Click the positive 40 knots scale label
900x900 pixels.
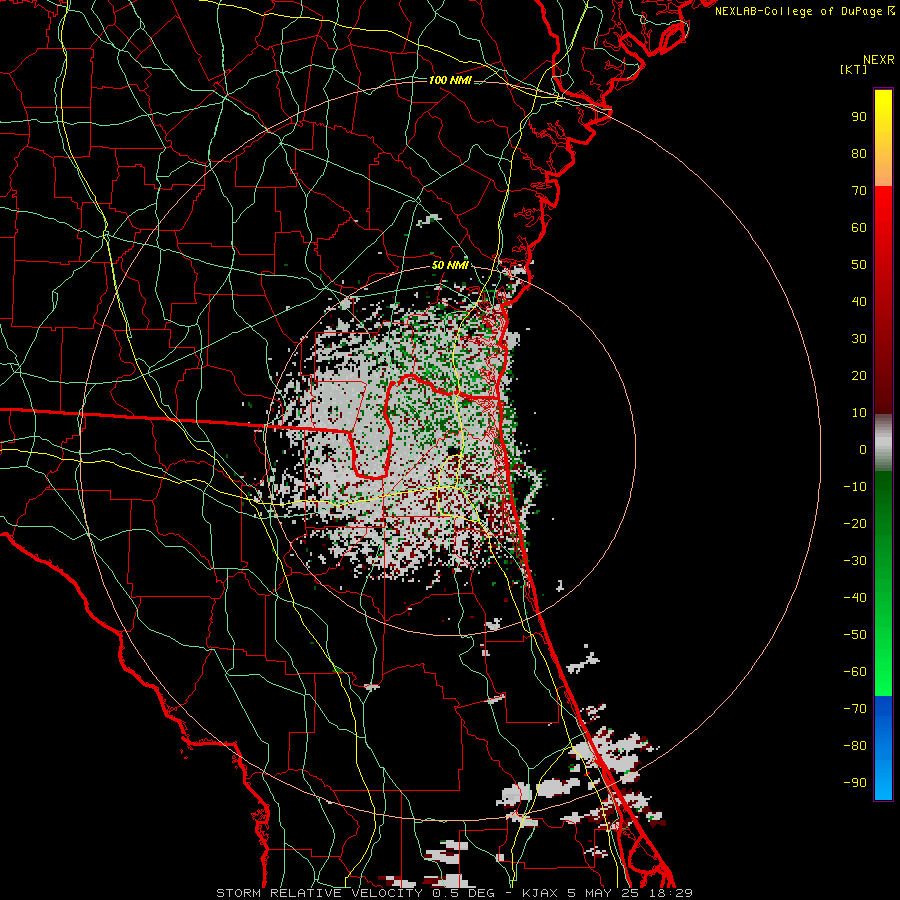click(859, 301)
